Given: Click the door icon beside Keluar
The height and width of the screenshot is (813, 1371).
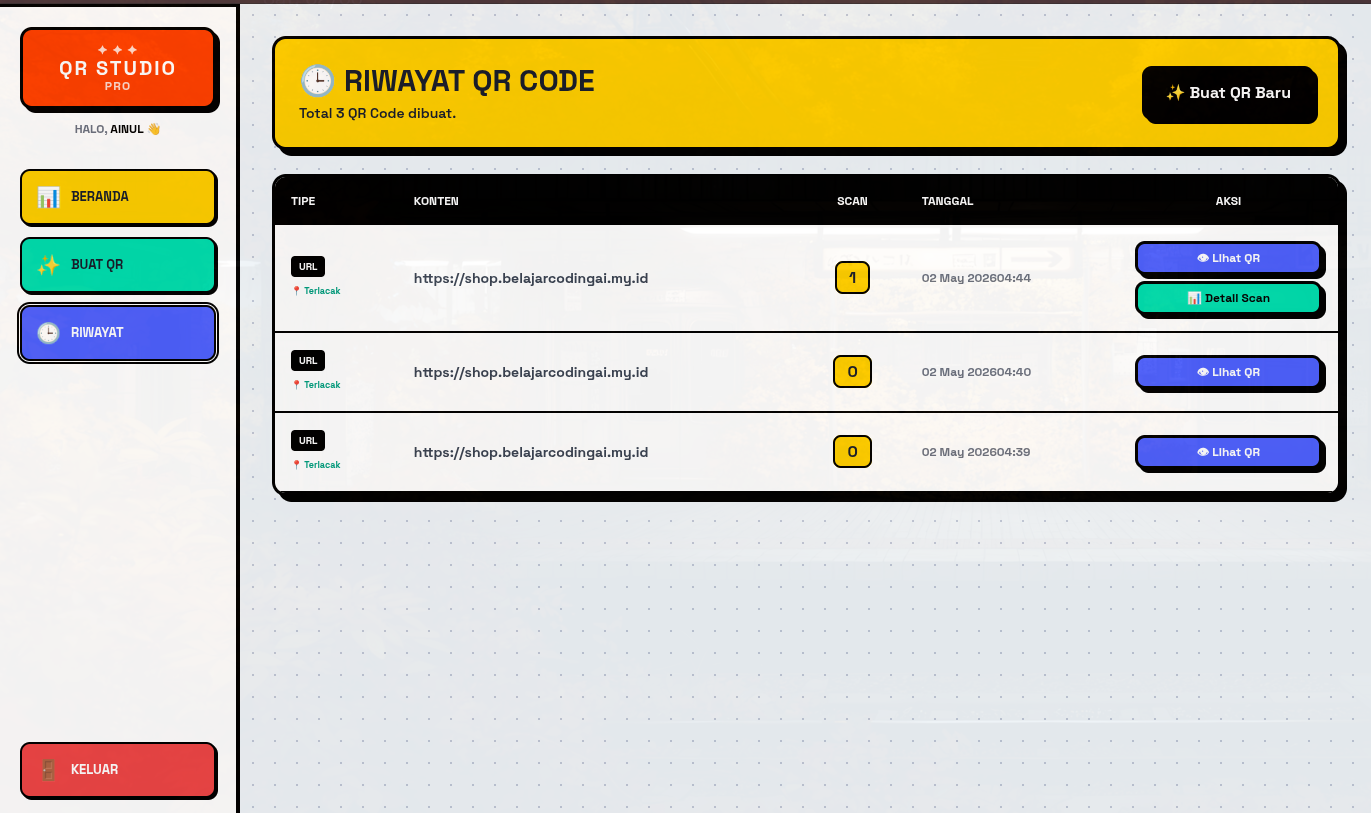Looking at the screenshot, I should pos(48,770).
